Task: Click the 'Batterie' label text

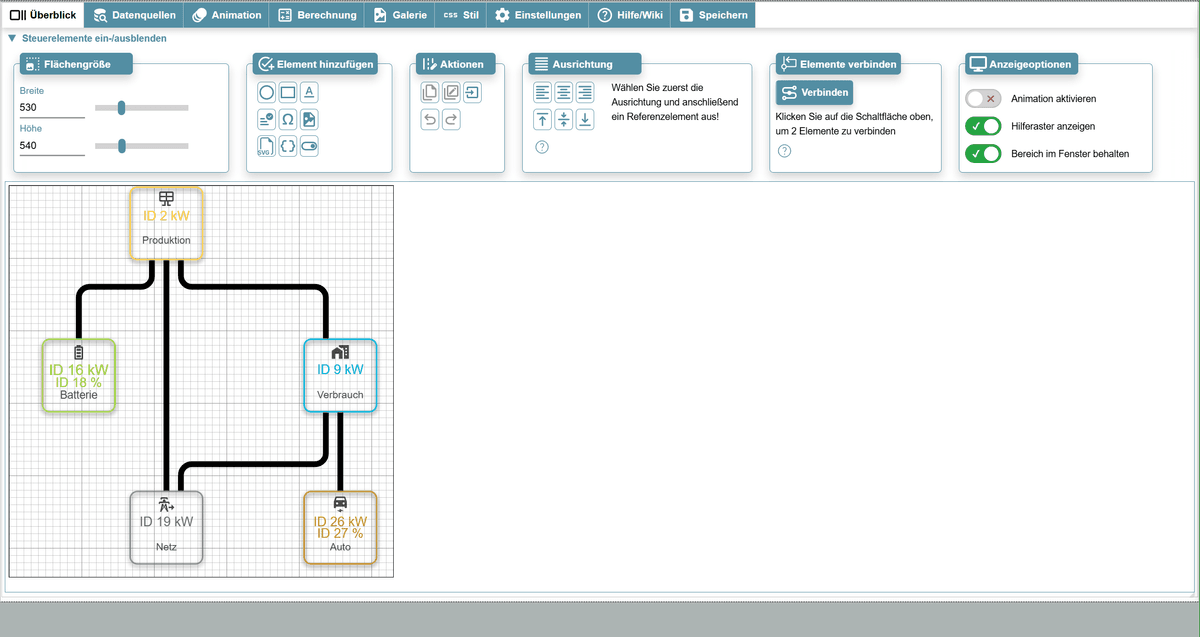Action: click(79, 395)
